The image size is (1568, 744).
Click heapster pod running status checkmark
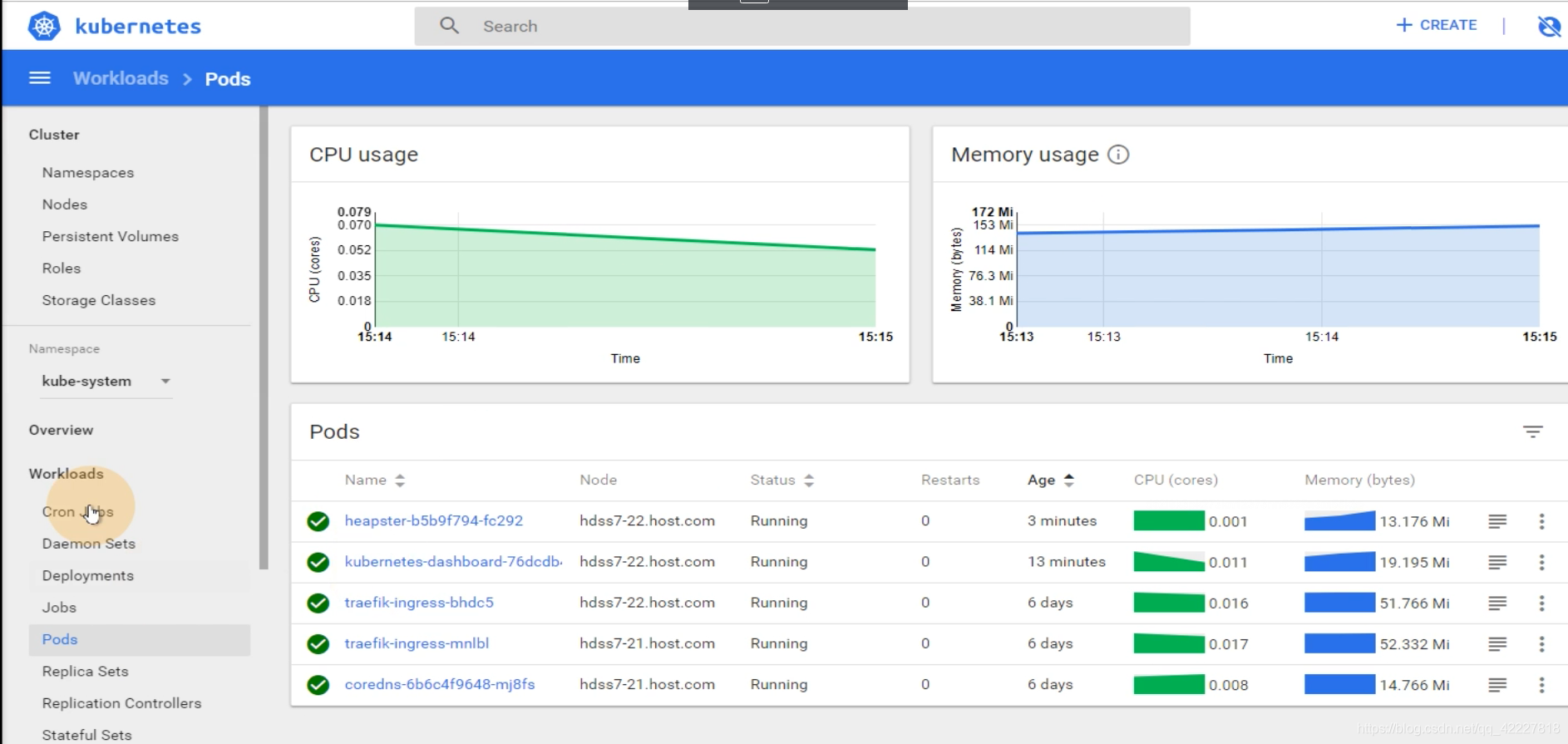pyautogui.click(x=318, y=521)
